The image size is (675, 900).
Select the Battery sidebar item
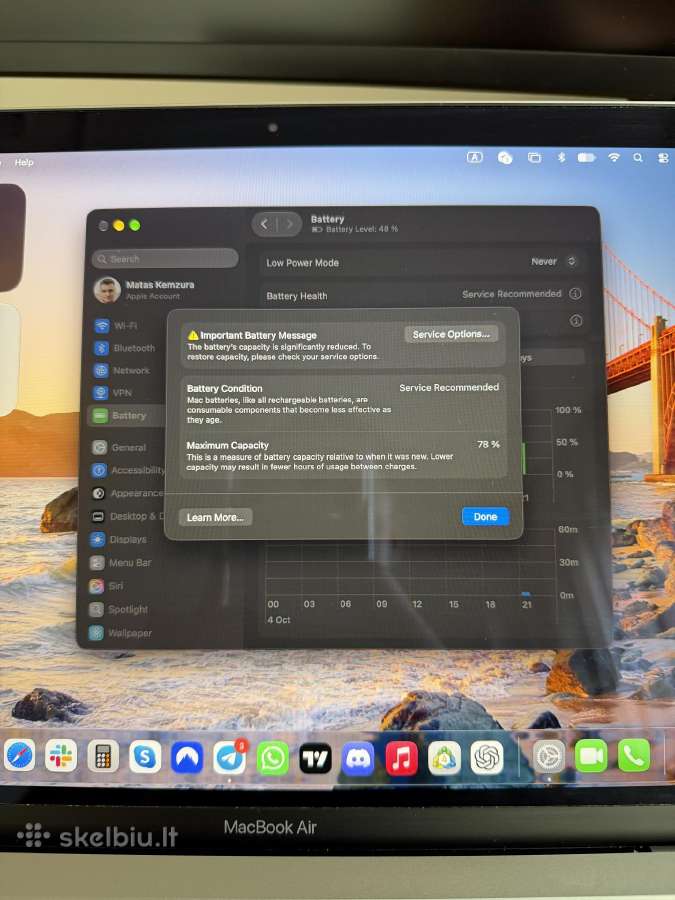point(126,415)
